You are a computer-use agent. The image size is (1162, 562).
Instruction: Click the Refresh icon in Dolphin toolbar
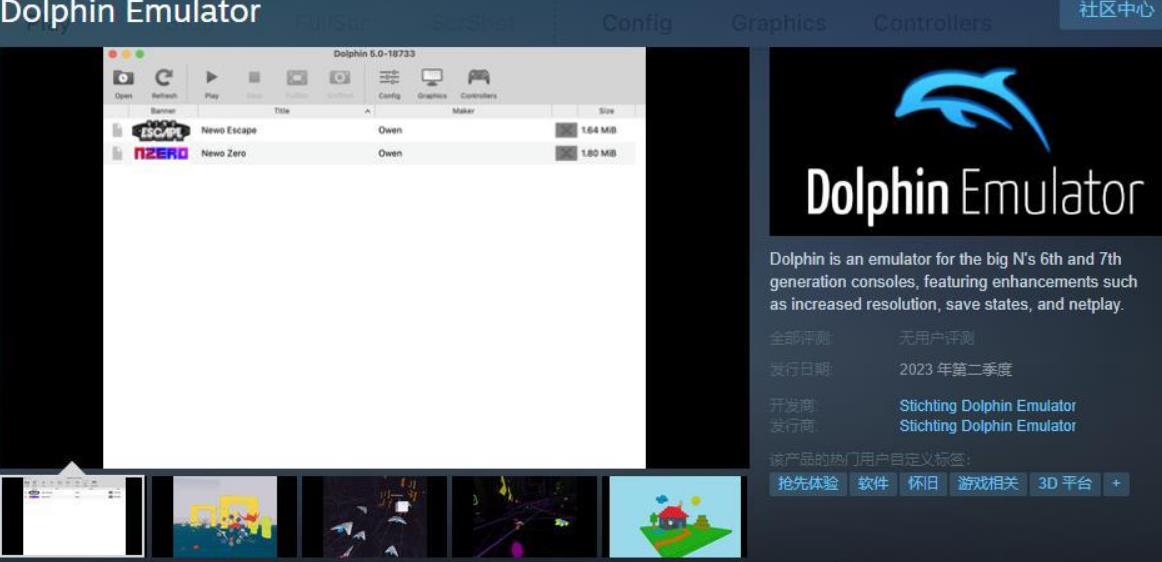point(164,78)
